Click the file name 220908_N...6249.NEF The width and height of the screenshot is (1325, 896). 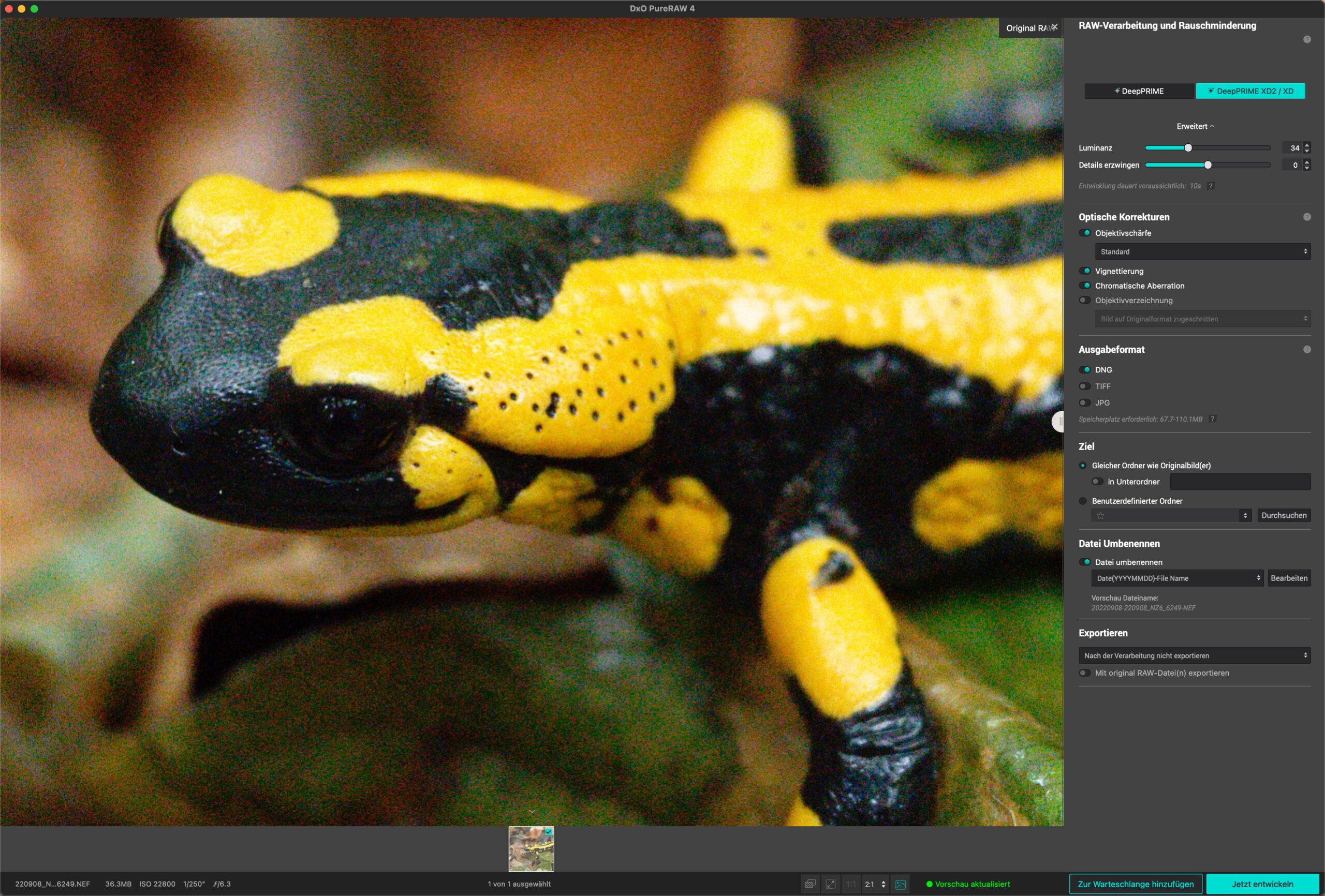[x=52, y=884]
